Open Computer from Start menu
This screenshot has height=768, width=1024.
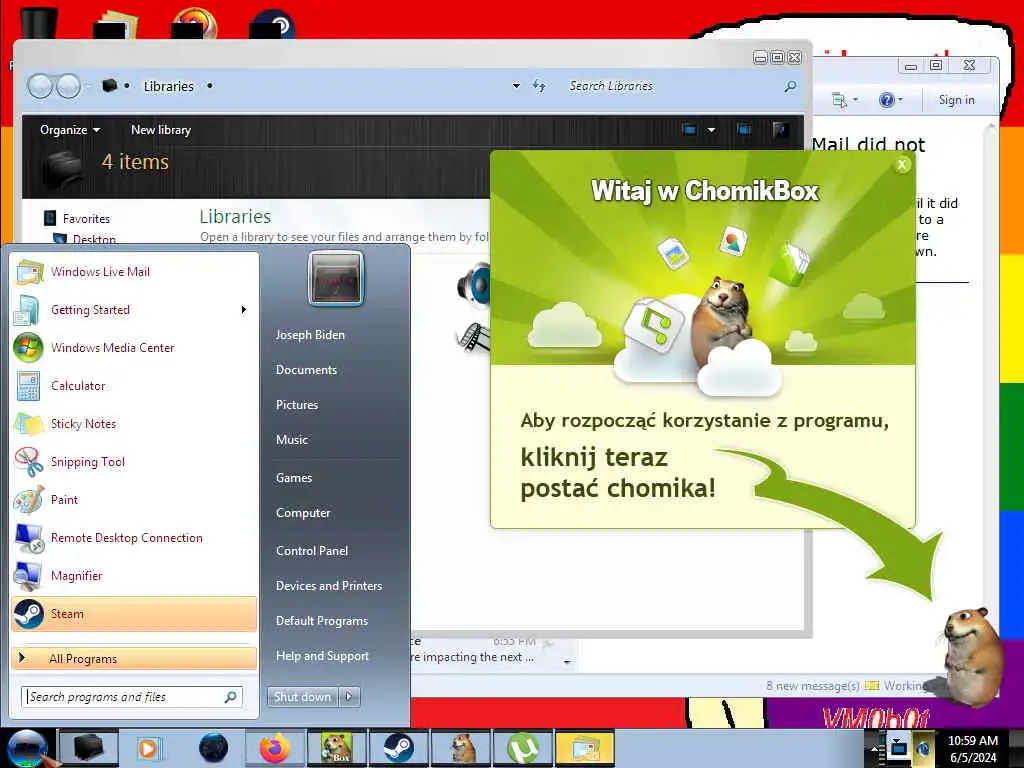coord(303,513)
